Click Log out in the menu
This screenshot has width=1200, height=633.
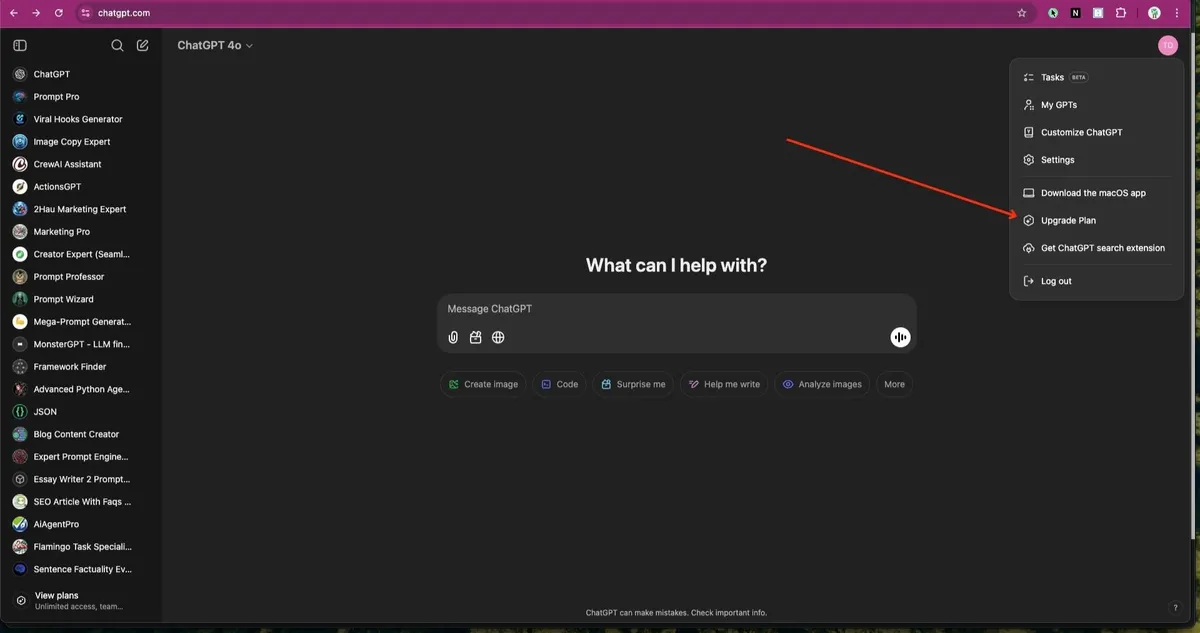point(1055,281)
